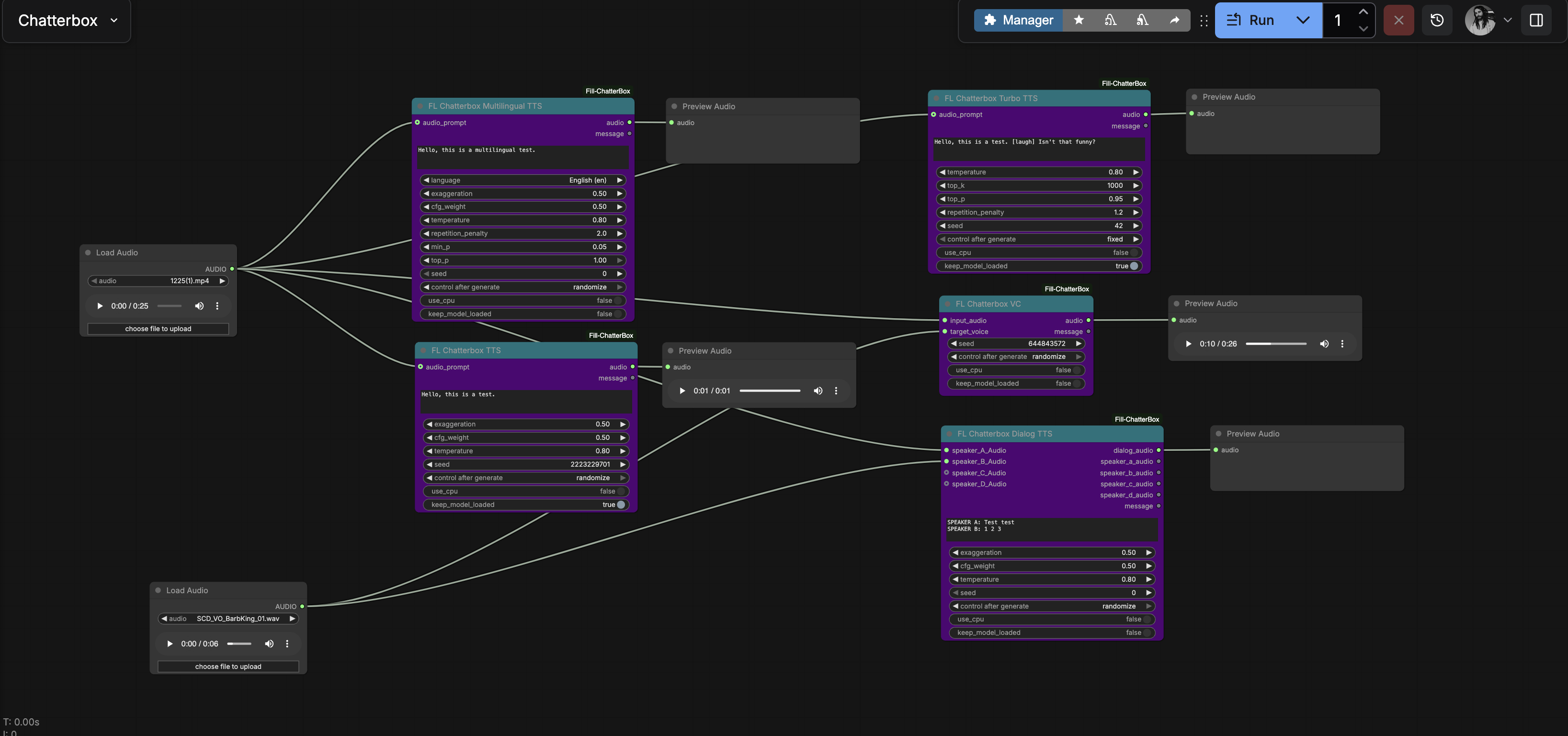Mute the 1225(1).mp4 audio player
Screen dimensions: 1568x736
pyautogui.click(x=199, y=306)
